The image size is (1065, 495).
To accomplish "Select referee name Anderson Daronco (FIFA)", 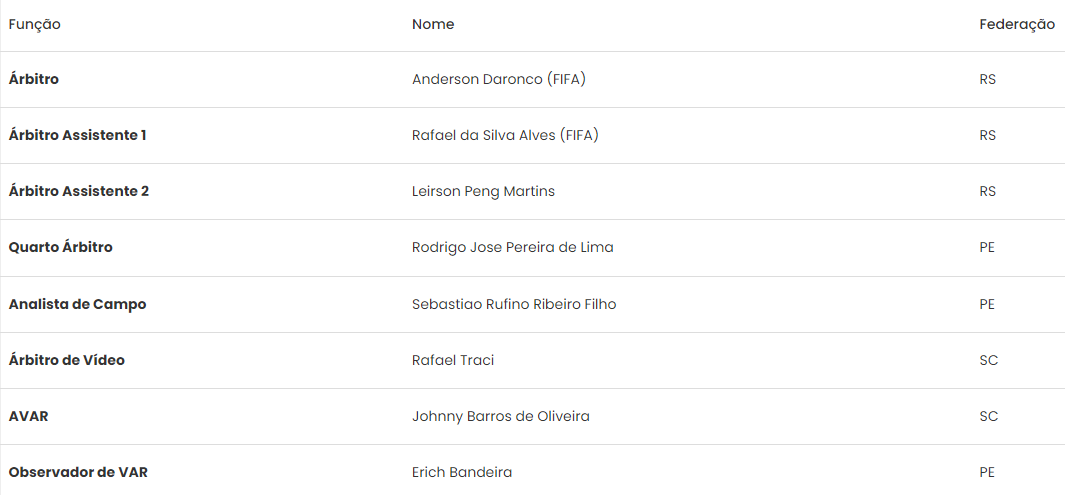I will tap(499, 79).
